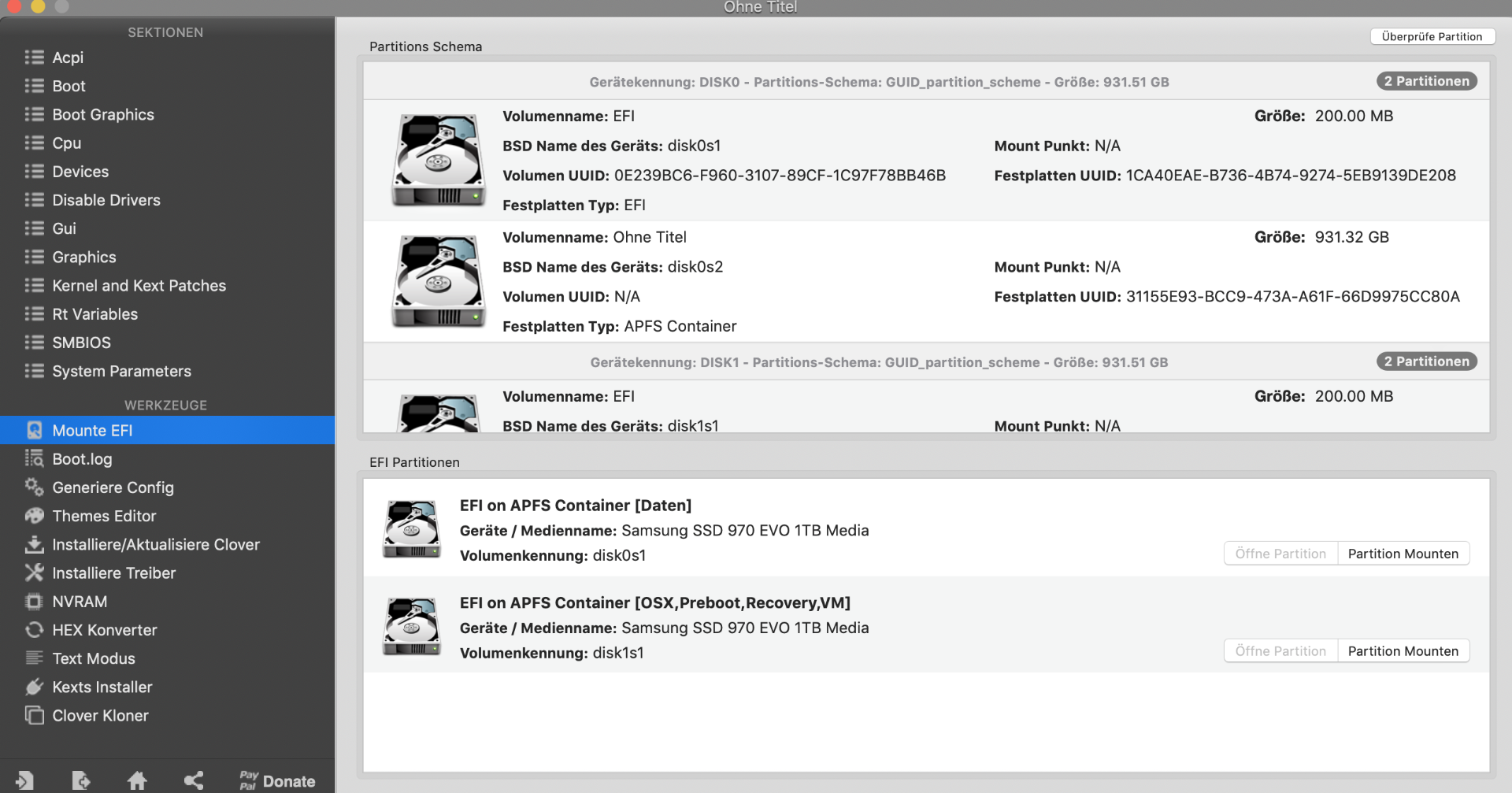
Task: Click Volumen UUID 0E239BC6-F960-3107-89CF-1C97F78BB46B
Action: pos(780,176)
